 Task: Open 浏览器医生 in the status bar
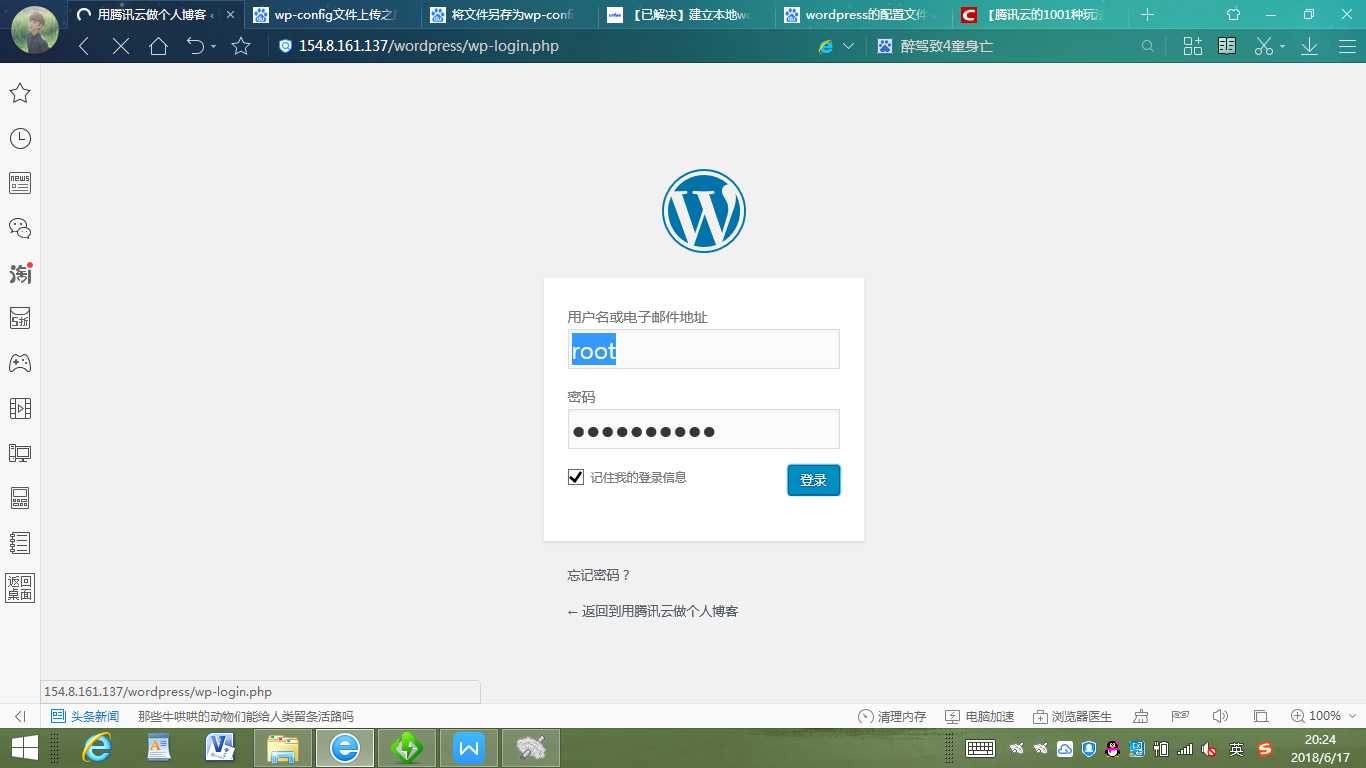pyautogui.click(x=1073, y=716)
